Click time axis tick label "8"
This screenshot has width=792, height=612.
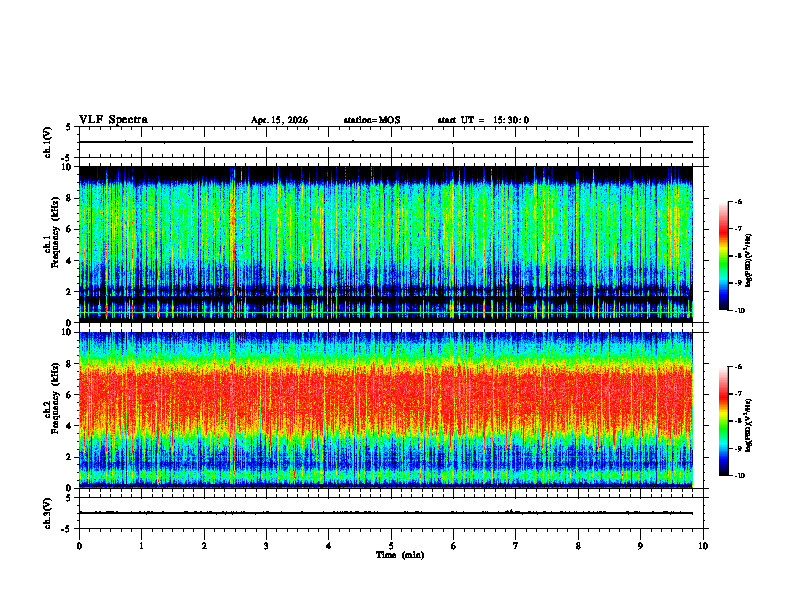578,546
